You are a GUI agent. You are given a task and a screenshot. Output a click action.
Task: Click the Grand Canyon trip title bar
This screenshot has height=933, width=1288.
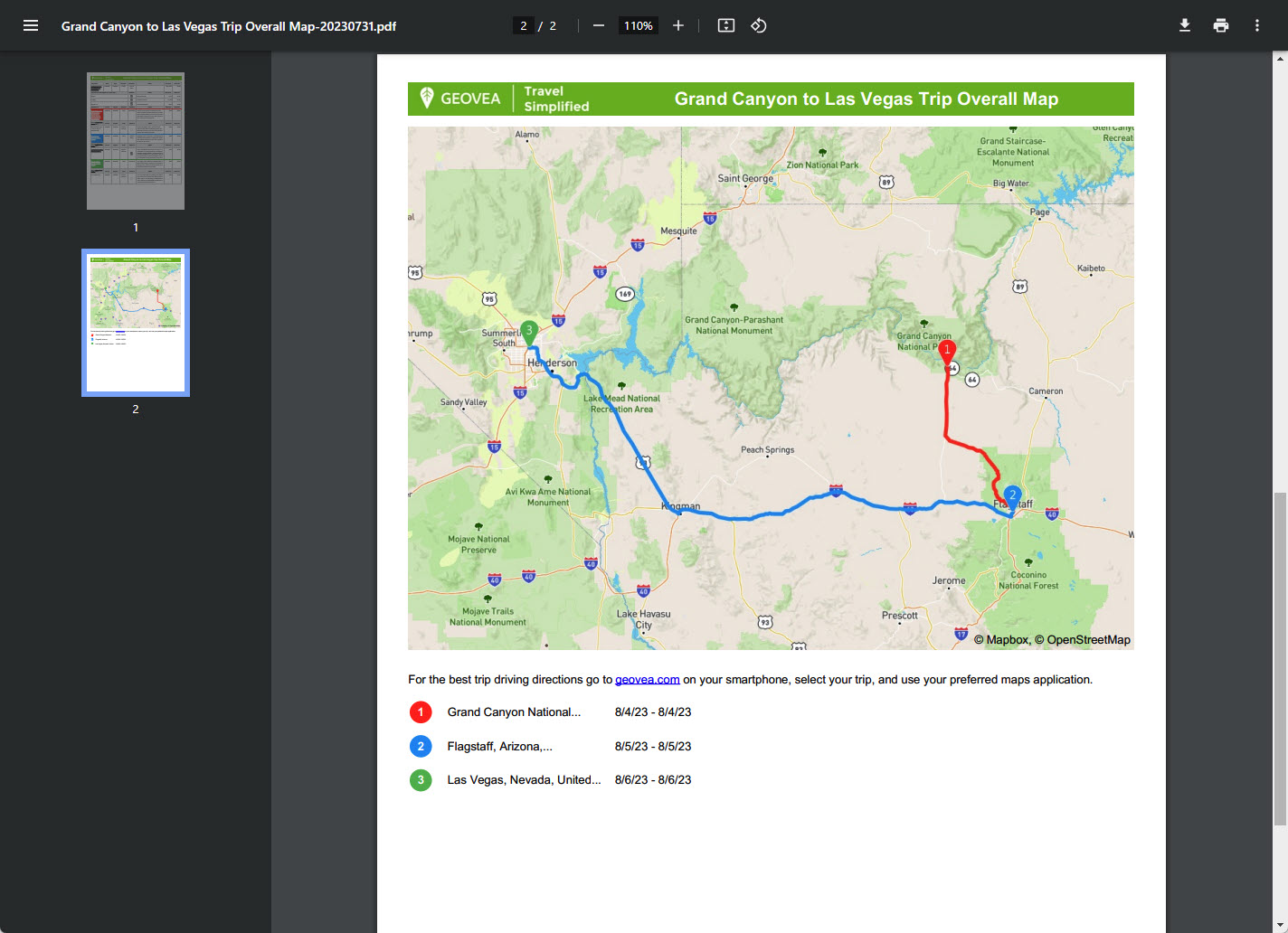coord(866,99)
